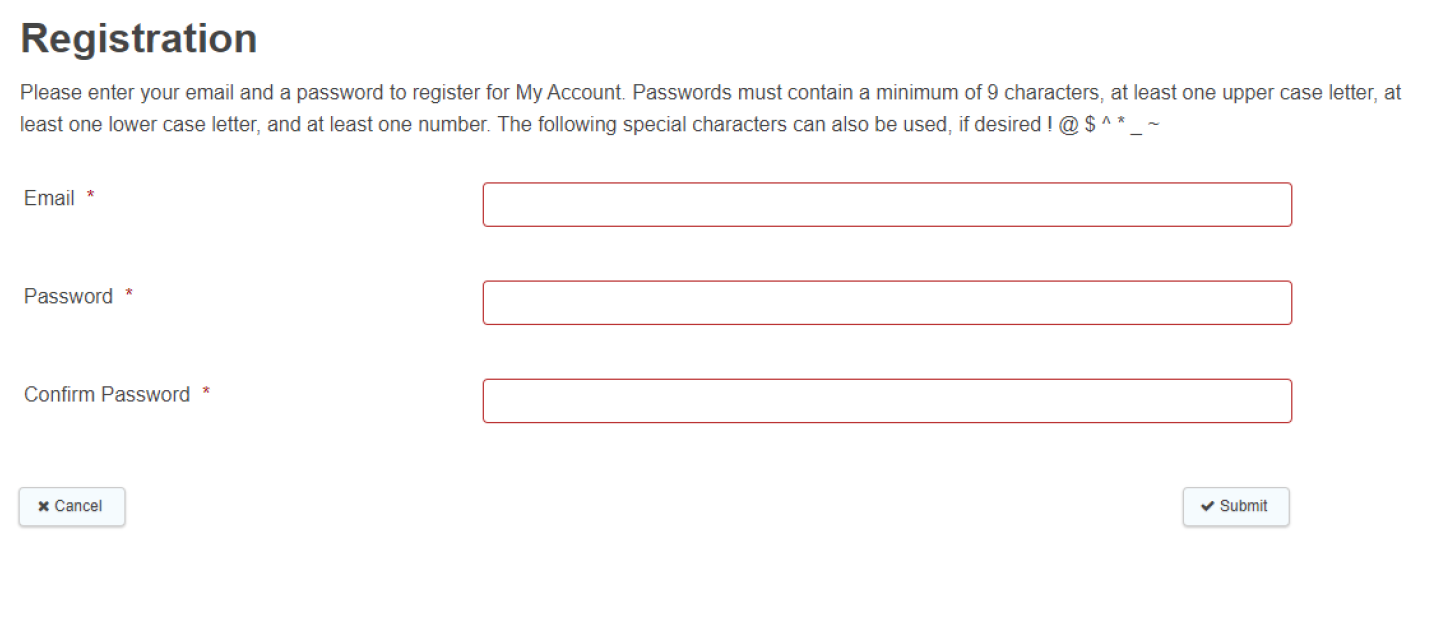Select the Email field label
The height and width of the screenshot is (617, 1440).
coord(48,198)
